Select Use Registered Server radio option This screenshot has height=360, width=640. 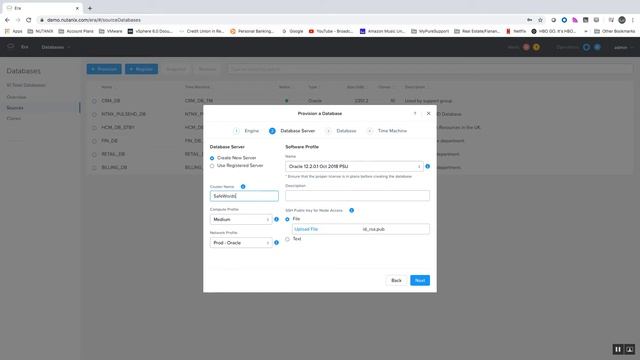(x=212, y=166)
